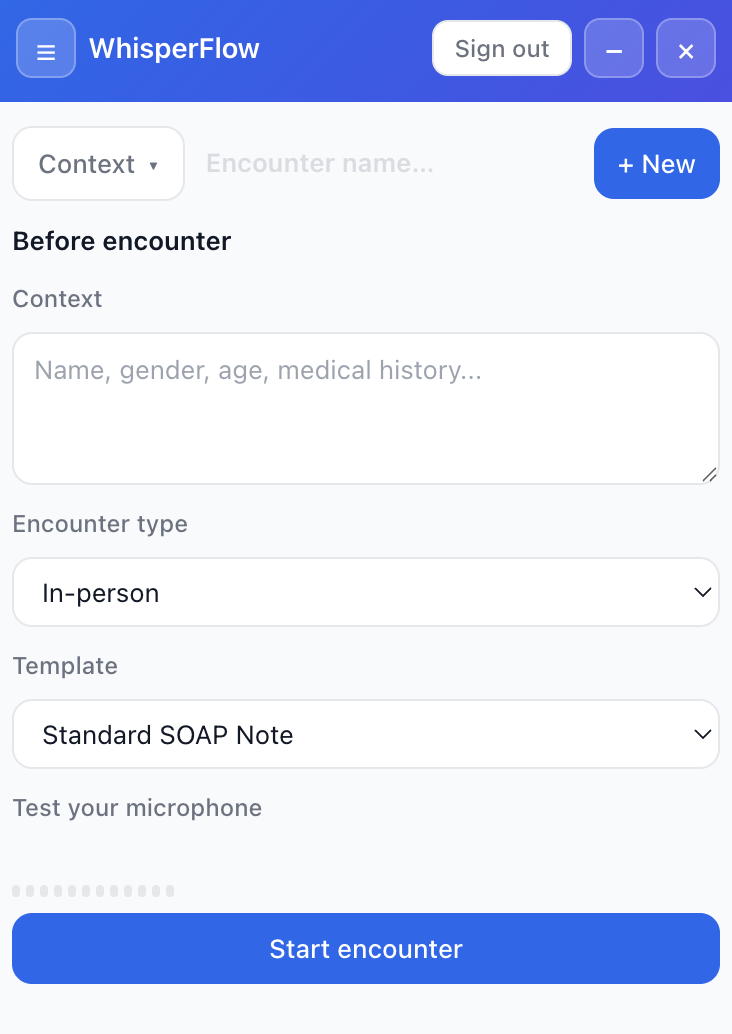
Task: Click the Context label above the text area
Action: (57, 299)
